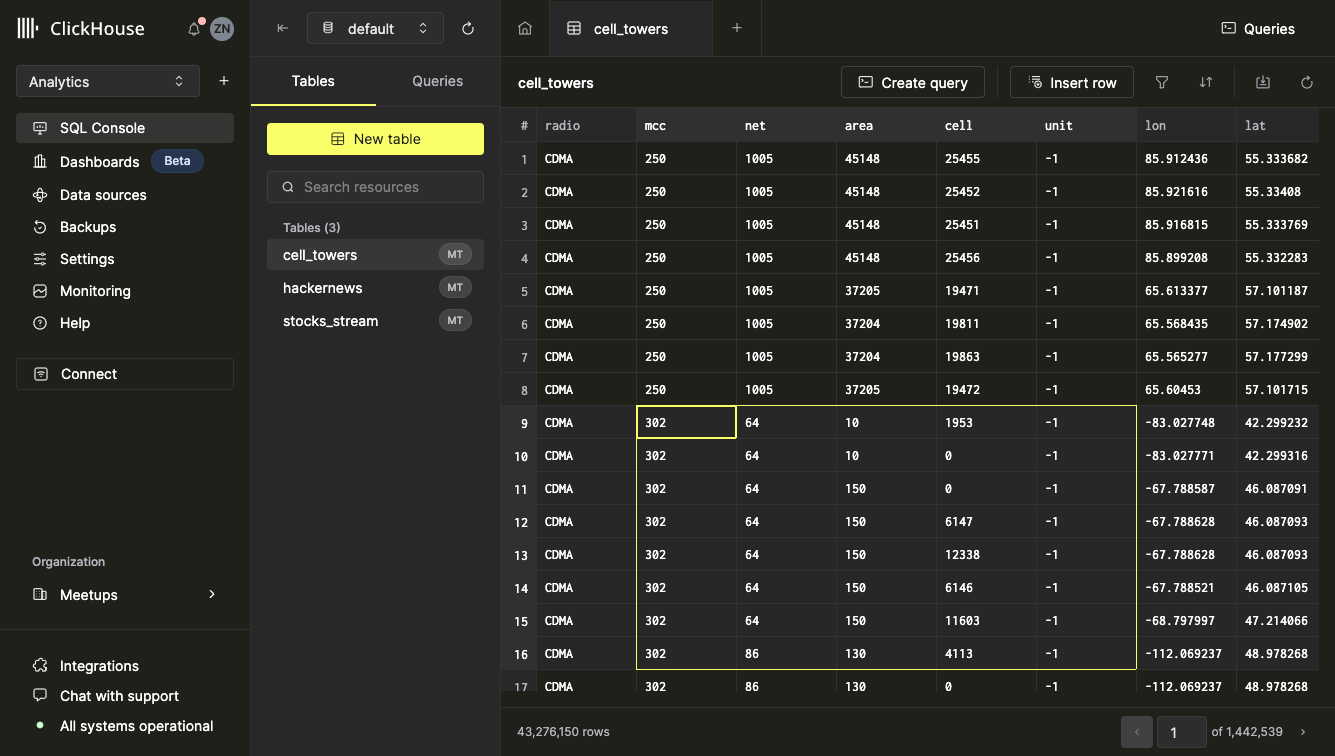1335x756 pixels.
Task: Click the Insert row button
Action: (1072, 83)
